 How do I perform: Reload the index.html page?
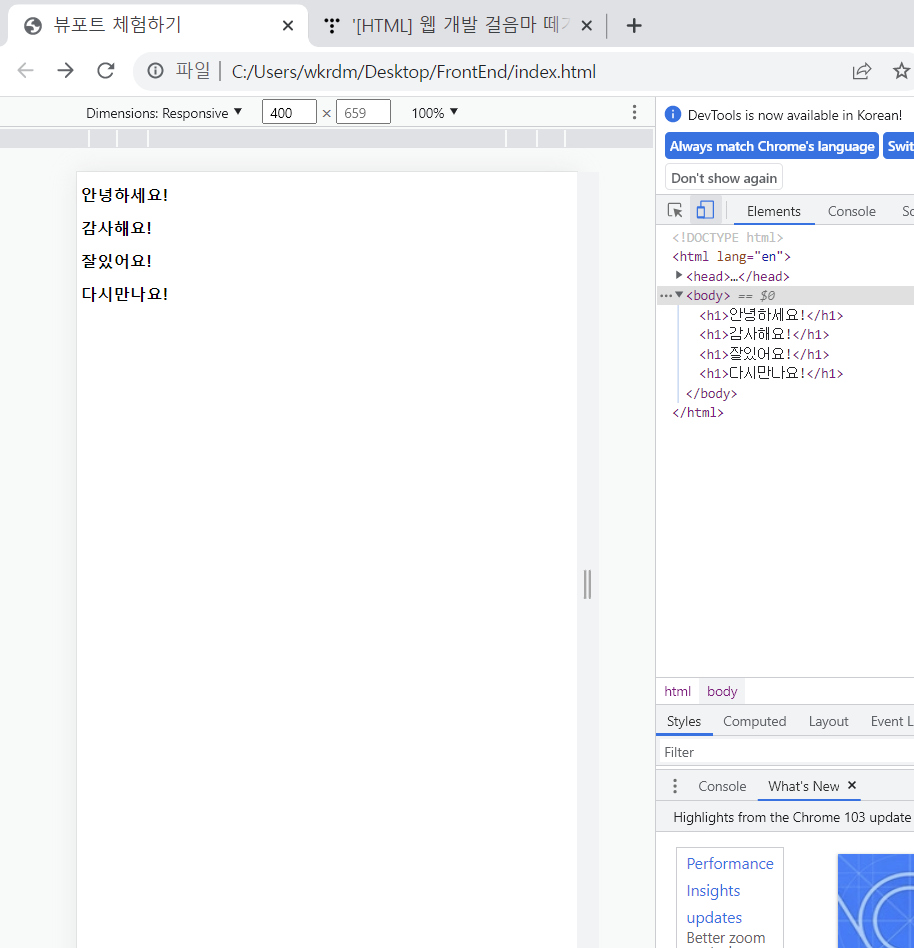pyautogui.click(x=106, y=71)
